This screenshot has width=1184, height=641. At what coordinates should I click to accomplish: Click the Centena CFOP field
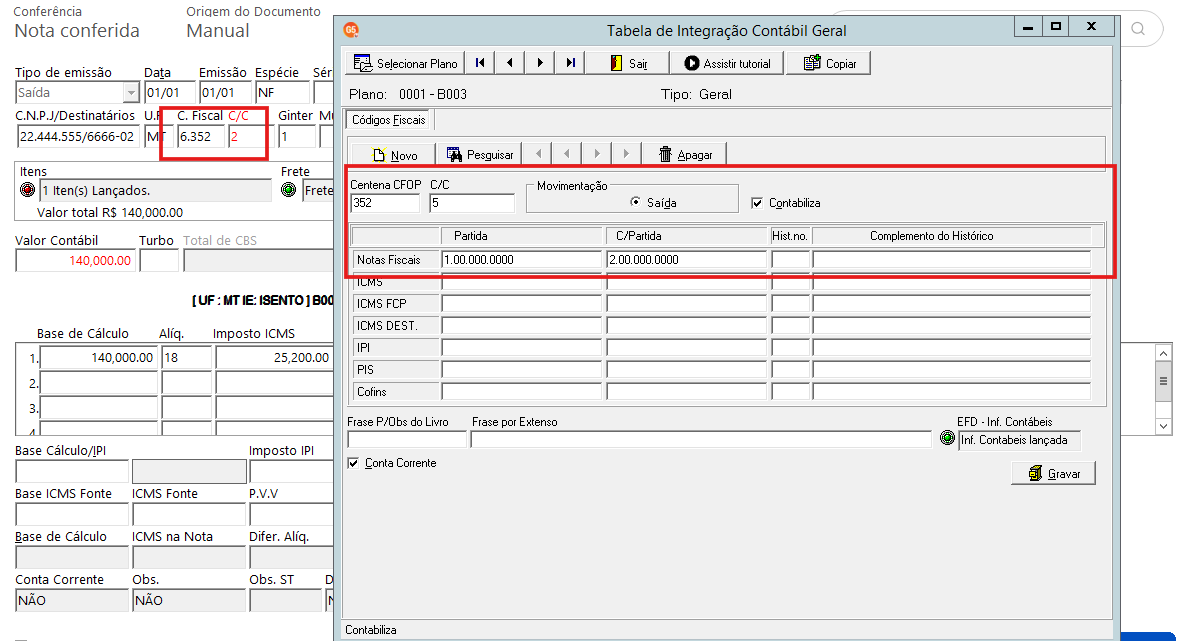(x=385, y=203)
